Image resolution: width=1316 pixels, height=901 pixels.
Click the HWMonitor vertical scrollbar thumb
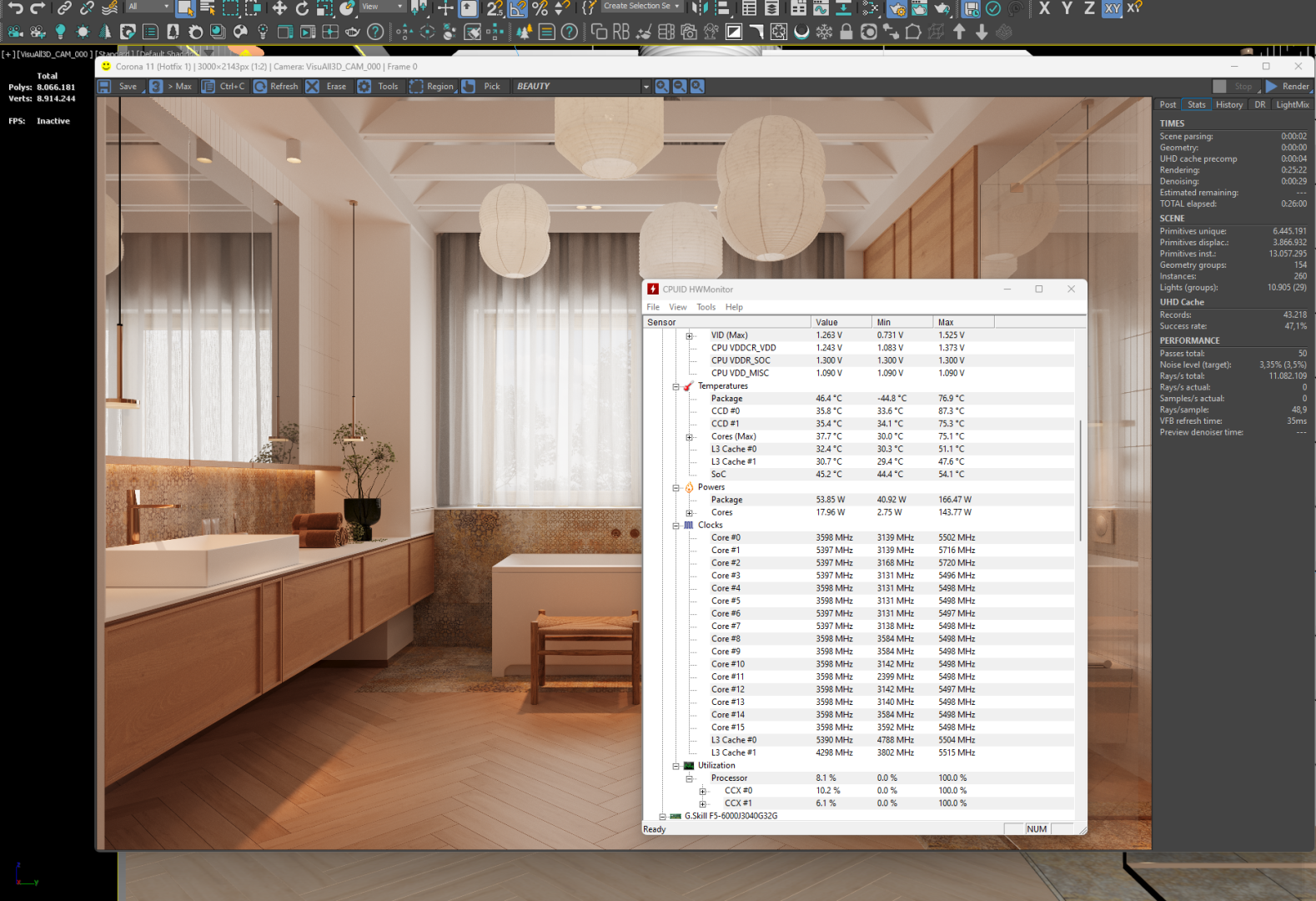(x=1080, y=480)
